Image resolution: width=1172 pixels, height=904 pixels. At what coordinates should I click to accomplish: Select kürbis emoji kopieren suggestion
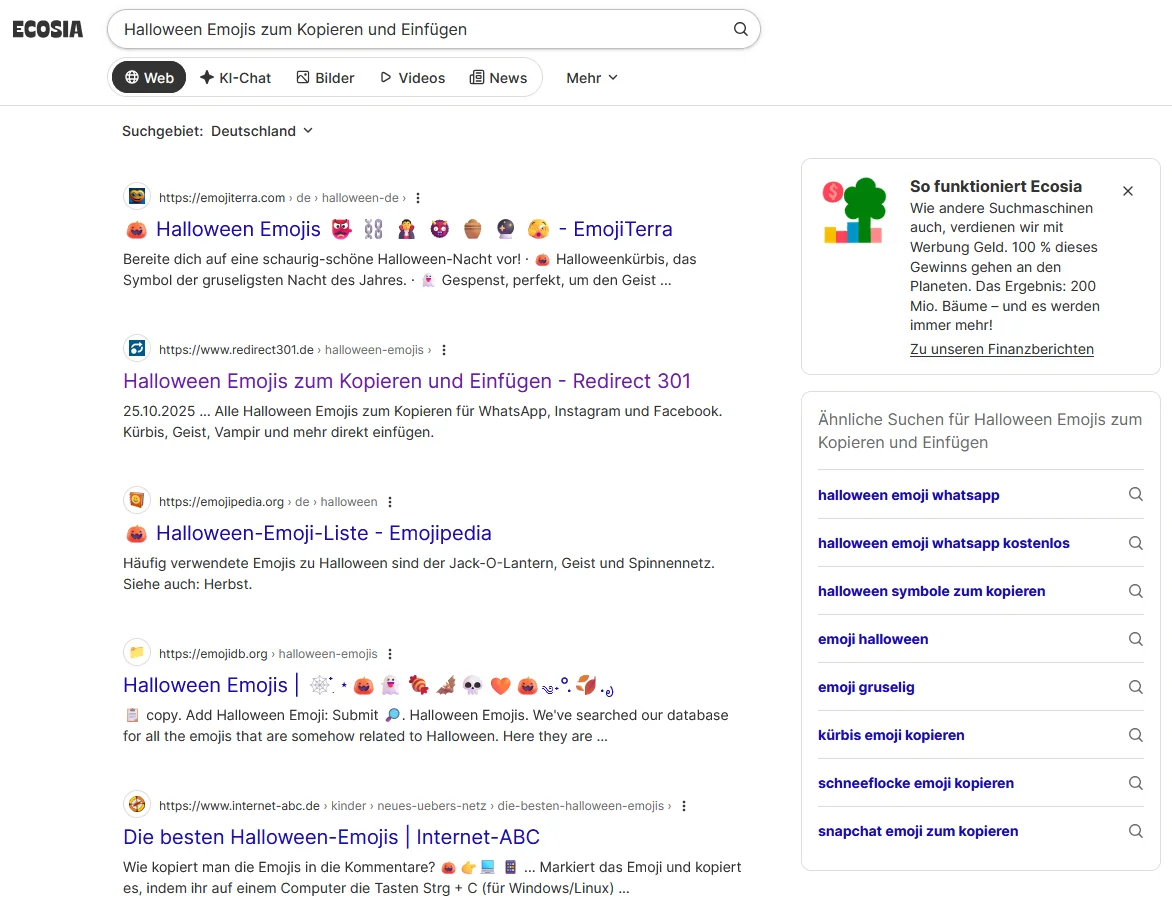pos(891,735)
